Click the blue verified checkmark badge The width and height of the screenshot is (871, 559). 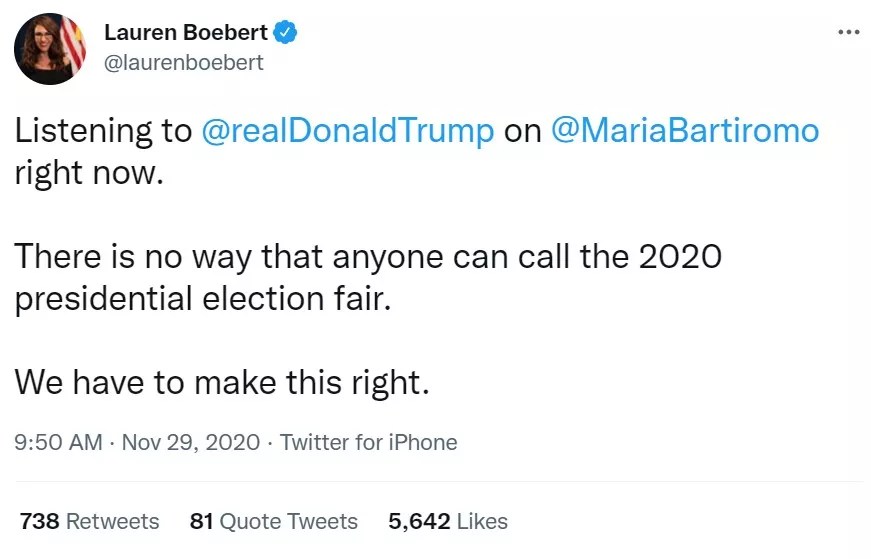tap(285, 33)
